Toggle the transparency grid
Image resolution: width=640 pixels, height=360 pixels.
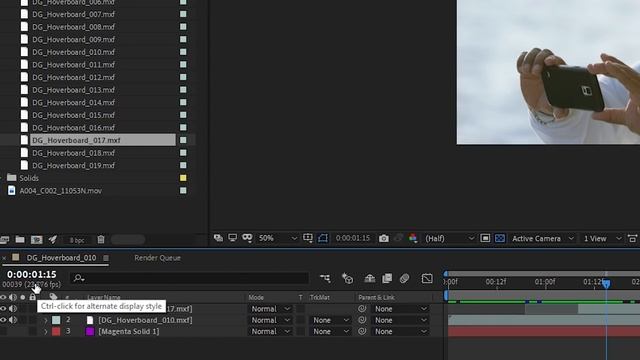point(500,238)
